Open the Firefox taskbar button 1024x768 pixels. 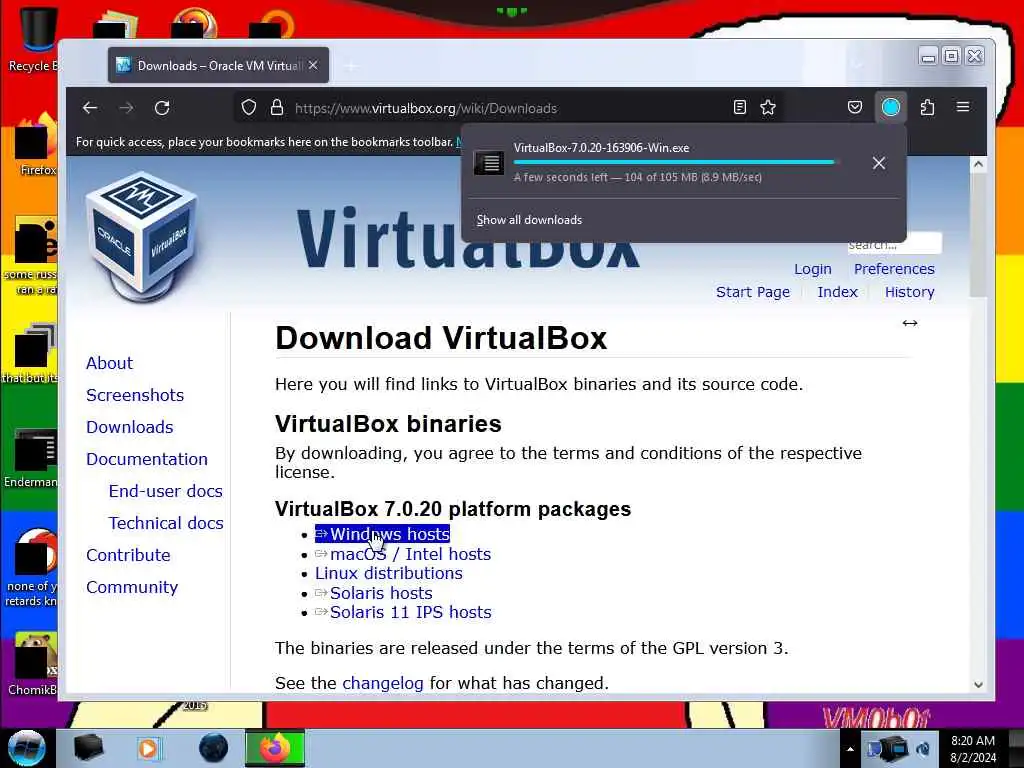click(275, 748)
